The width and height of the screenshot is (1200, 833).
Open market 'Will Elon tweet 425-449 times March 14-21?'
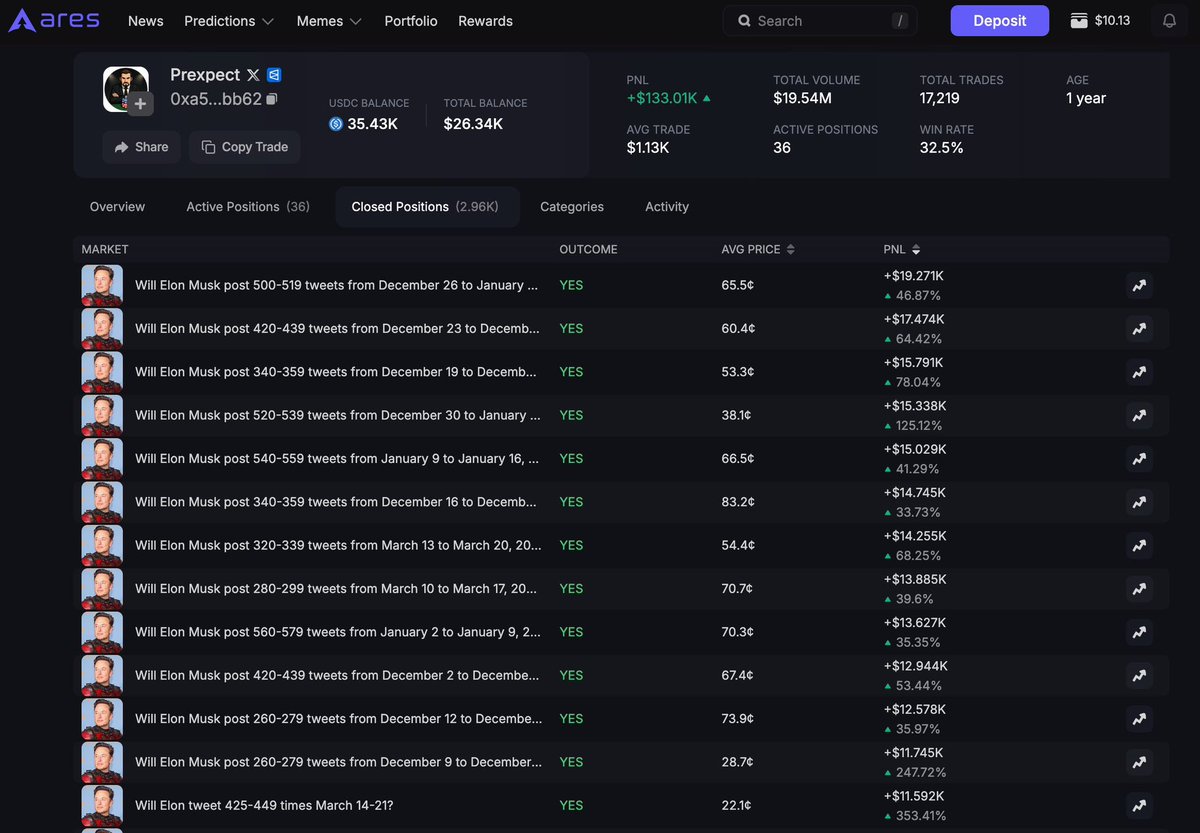pos(264,806)
